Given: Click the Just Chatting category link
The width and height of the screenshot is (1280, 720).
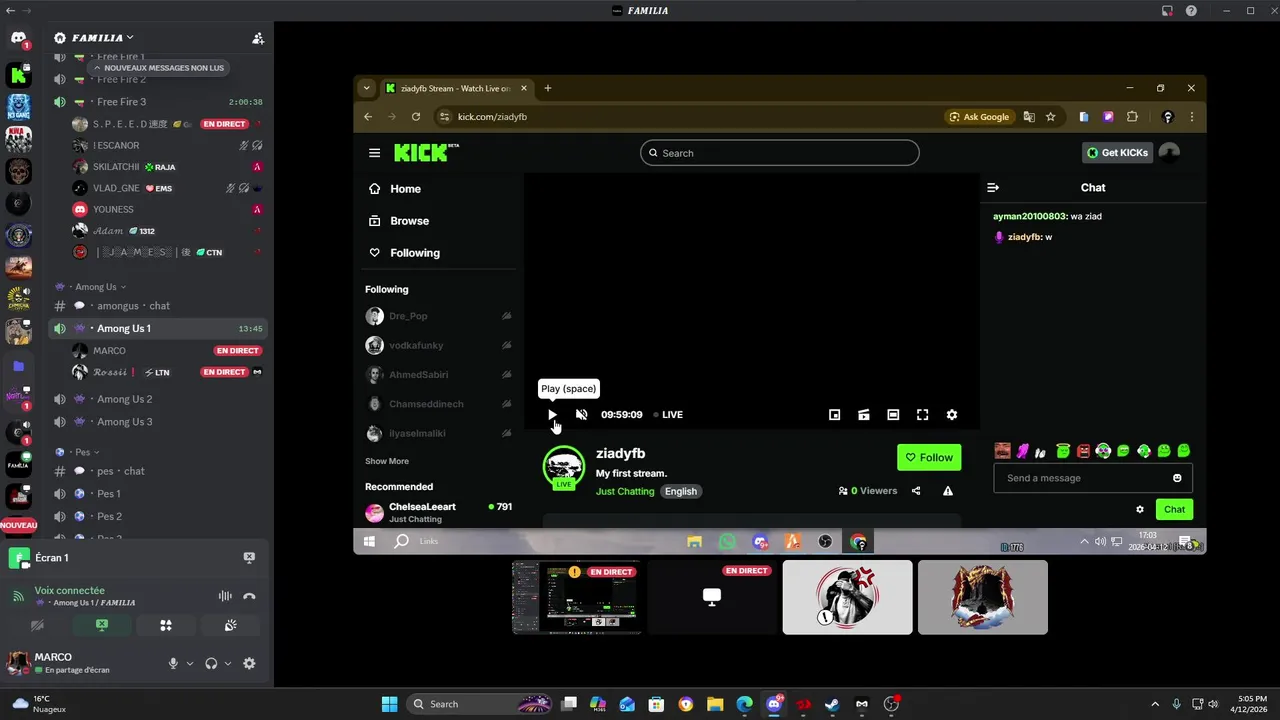Looking at the screenshot, I should 625,491.
